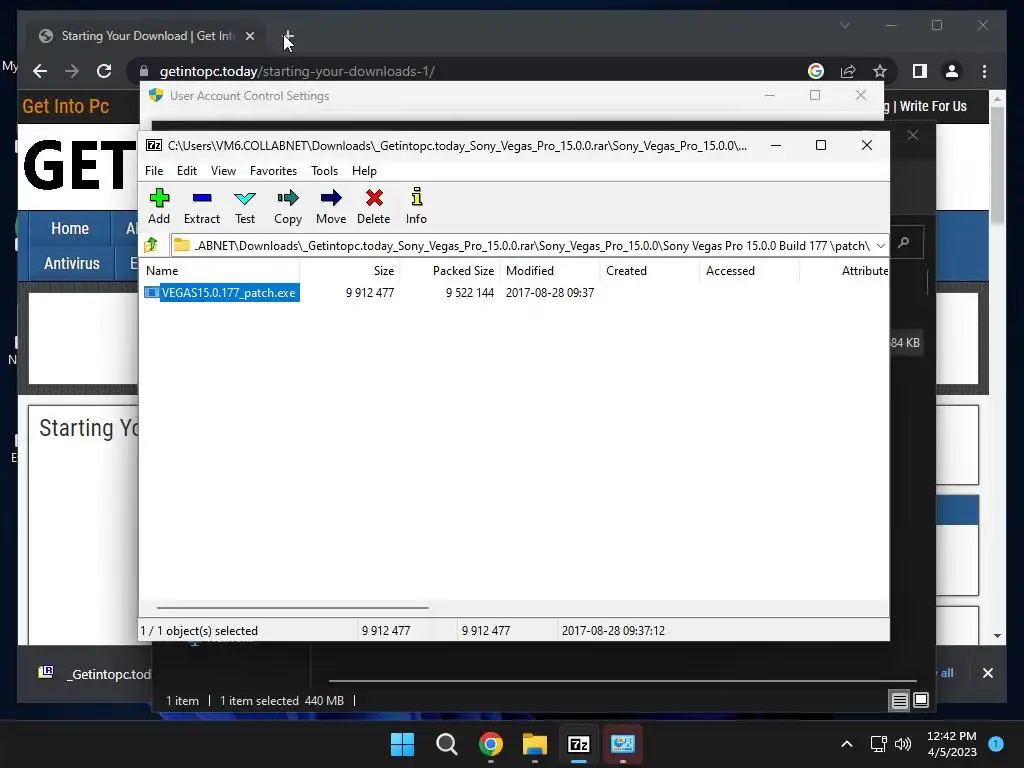Click the Control Panel taskbar icon
The width and height of the screenshot is (1024, 768).
pyautogui.click(x=623, y=744)
